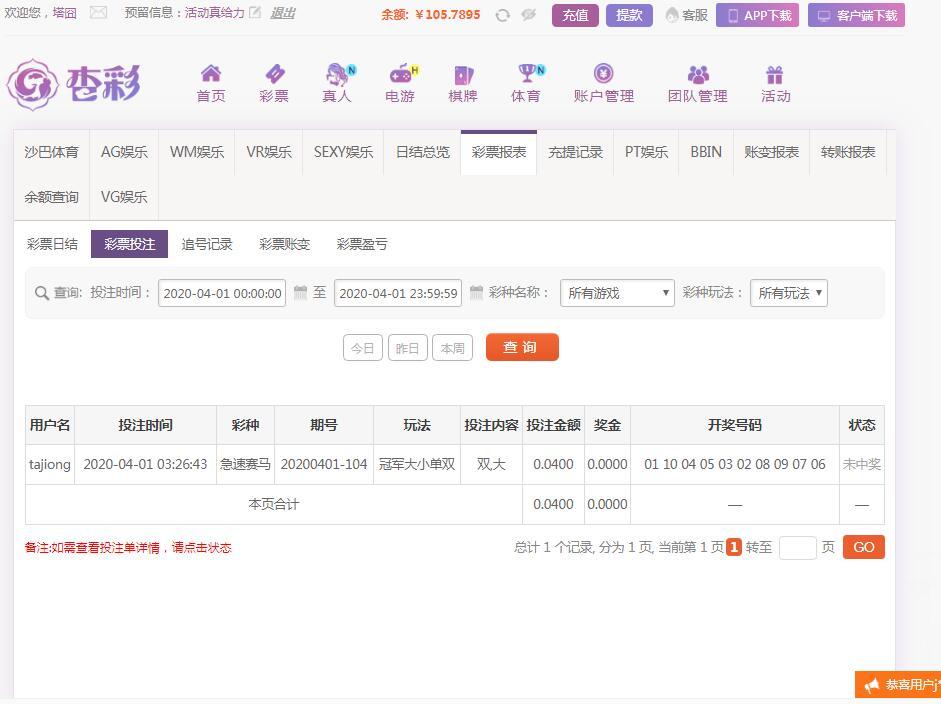Click the 充值 recharge button
Viewport: 941px width, 704px height.
pos(575,16)
